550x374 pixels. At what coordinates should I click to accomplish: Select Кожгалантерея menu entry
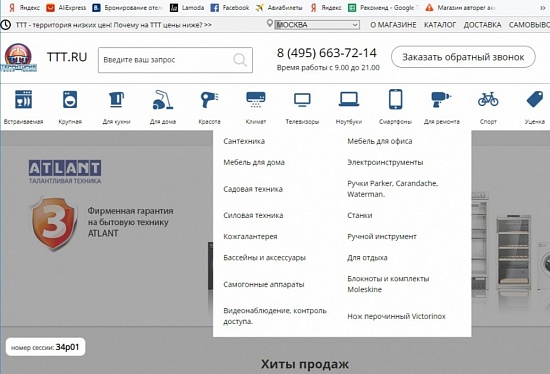(250, 236)
